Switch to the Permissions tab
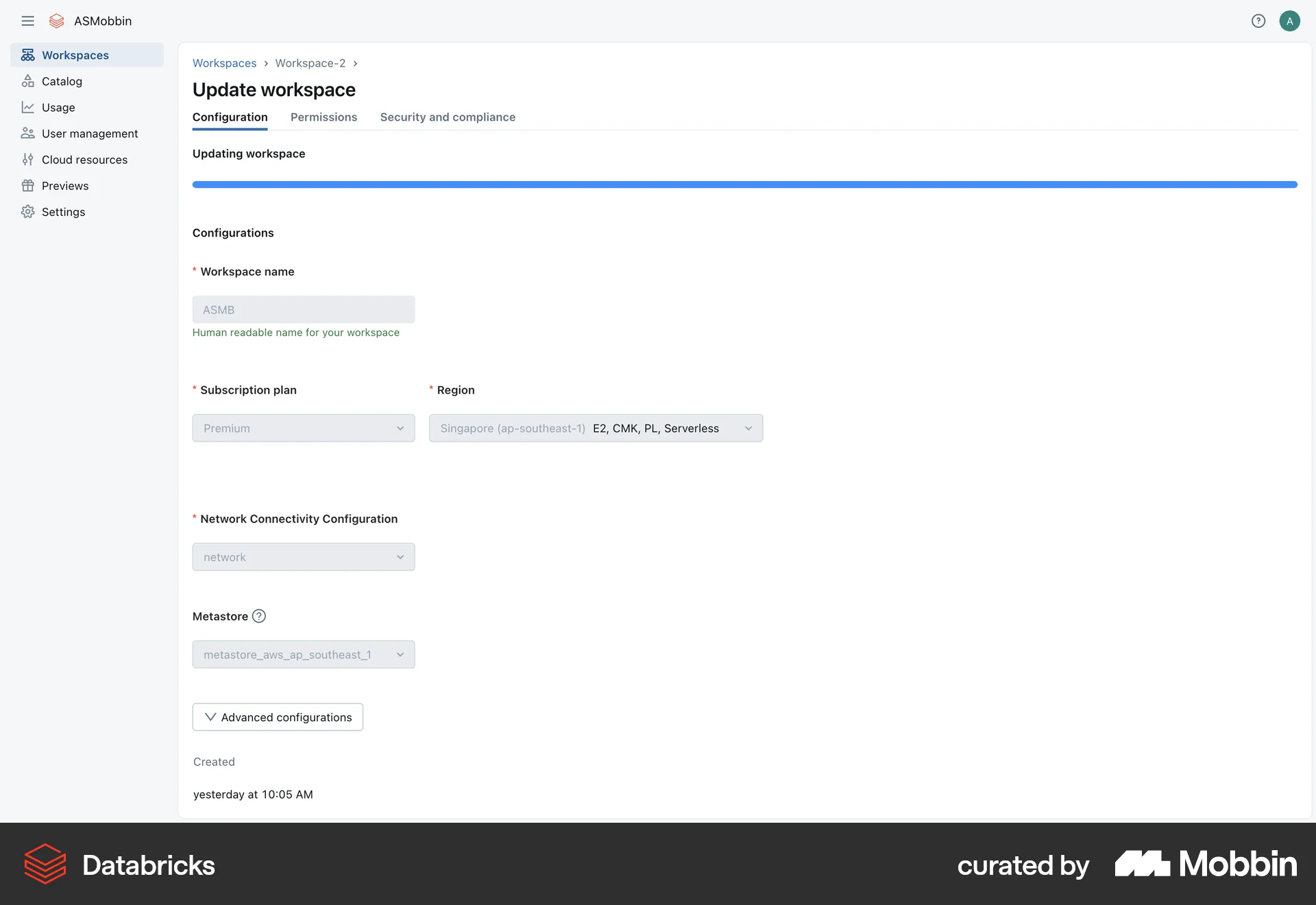1316x905 pixels. (324, 117)
